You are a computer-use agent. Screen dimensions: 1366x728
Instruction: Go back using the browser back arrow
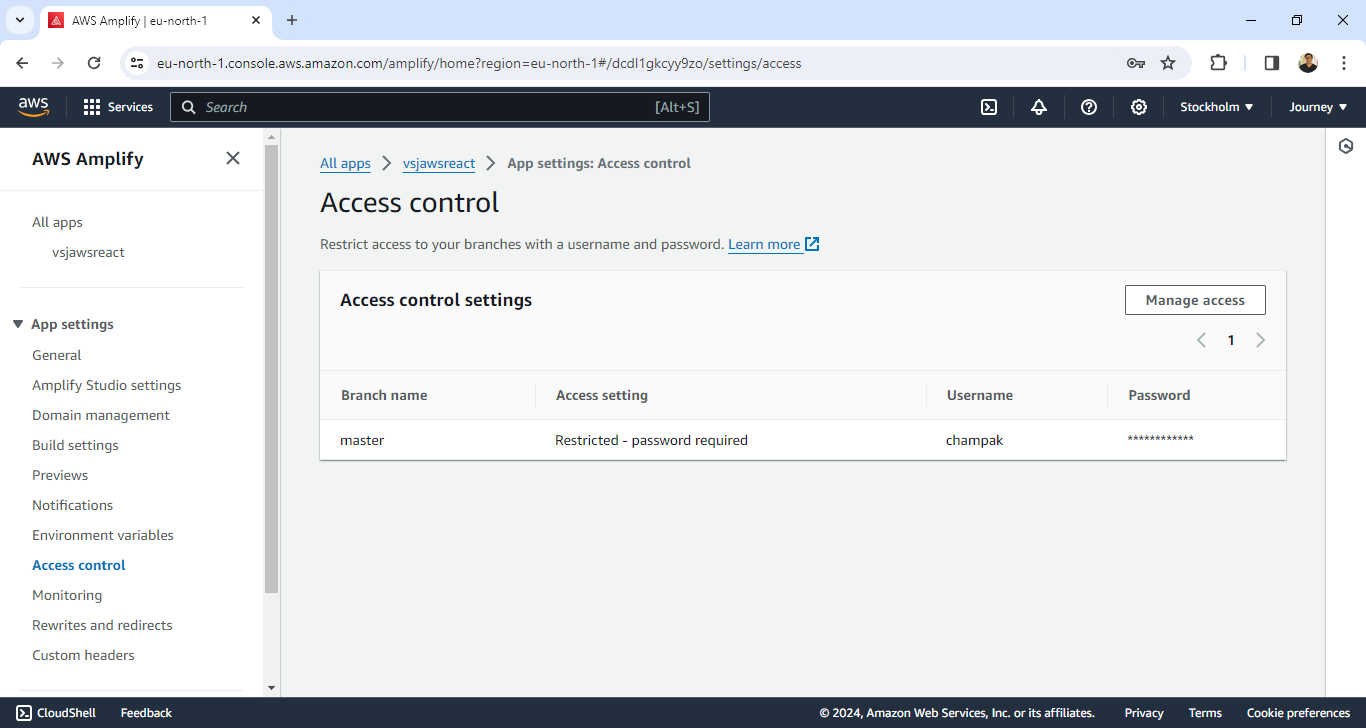22,63
